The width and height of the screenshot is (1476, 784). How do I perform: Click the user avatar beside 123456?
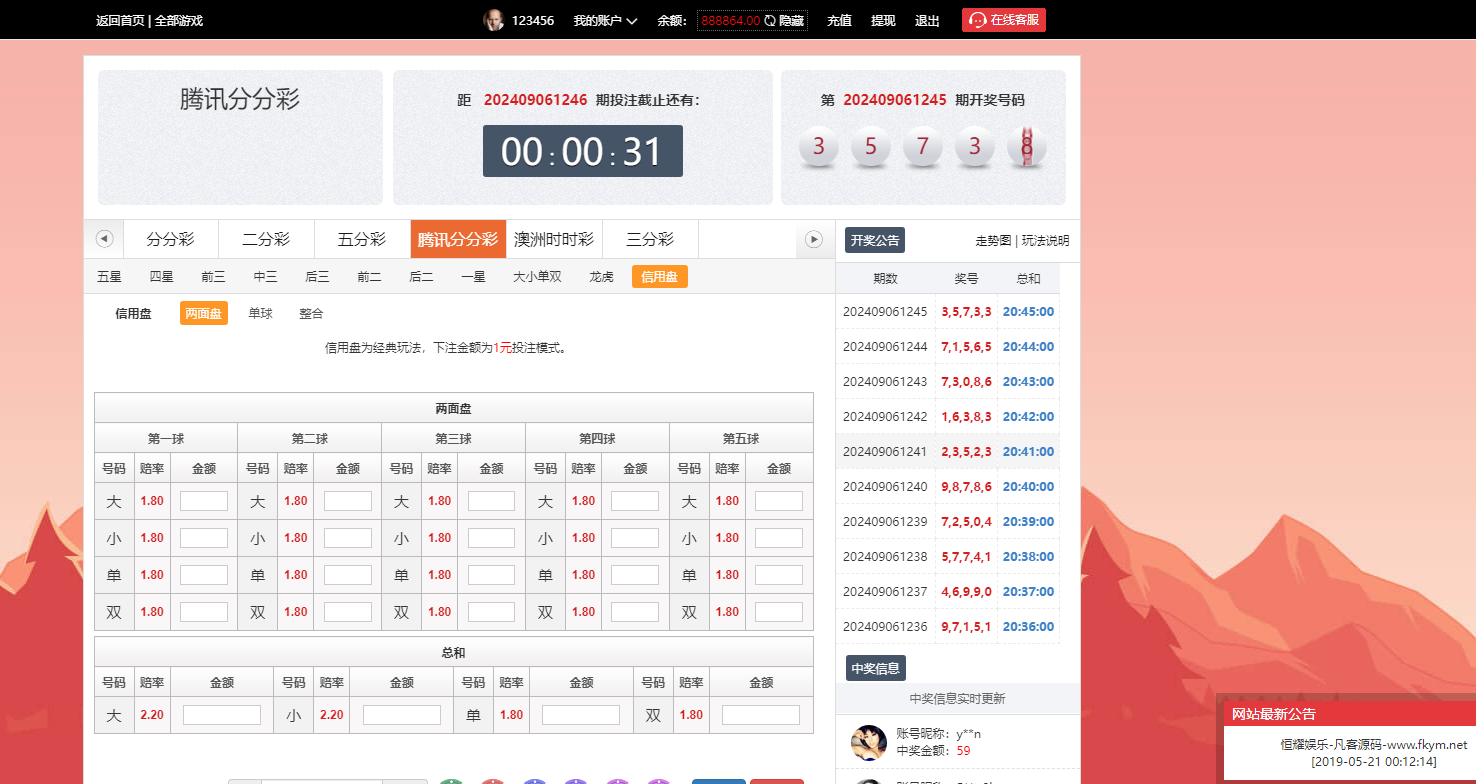(x=493, y=19)
